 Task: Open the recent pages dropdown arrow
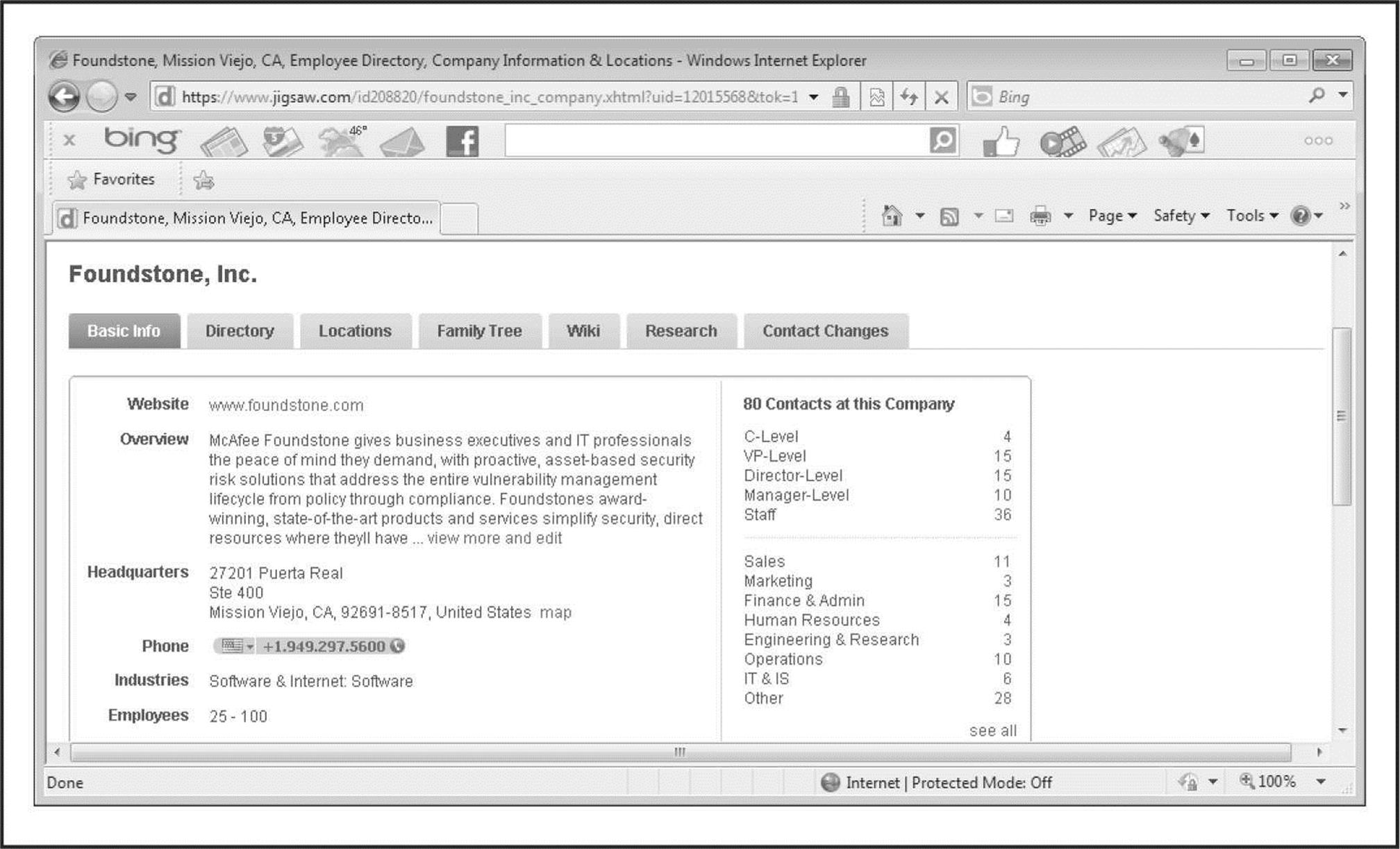click(131, 97)
